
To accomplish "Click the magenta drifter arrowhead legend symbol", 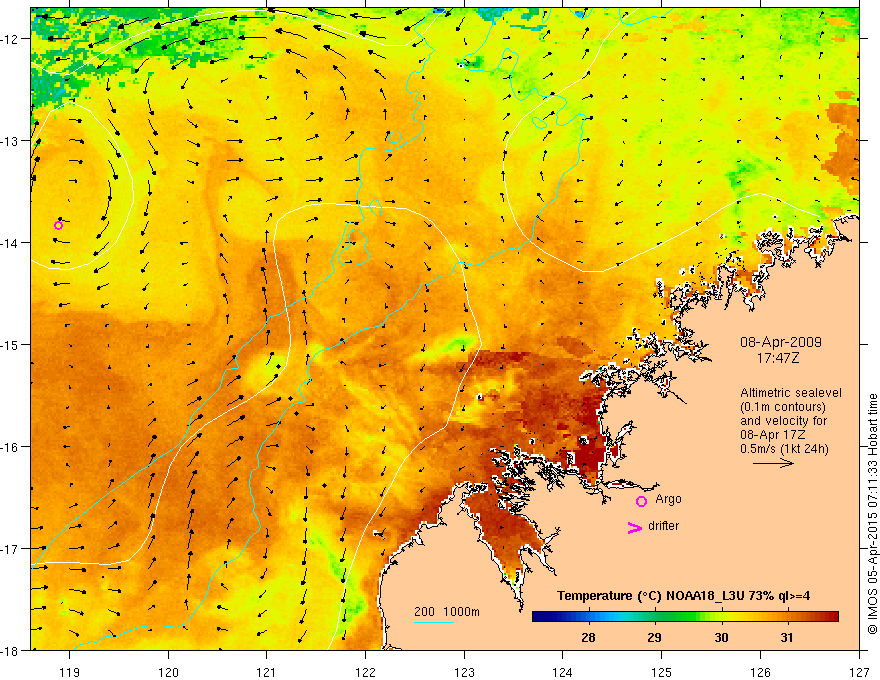I will [634, 528].
